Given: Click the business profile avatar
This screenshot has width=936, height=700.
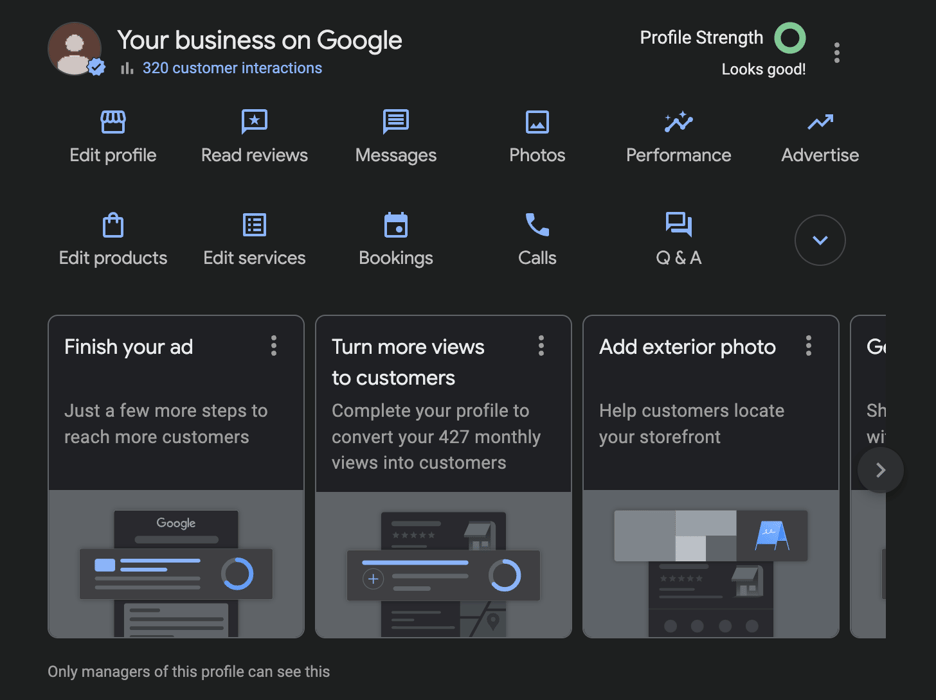Looking at the screenshot, I should tap(75, 49).
